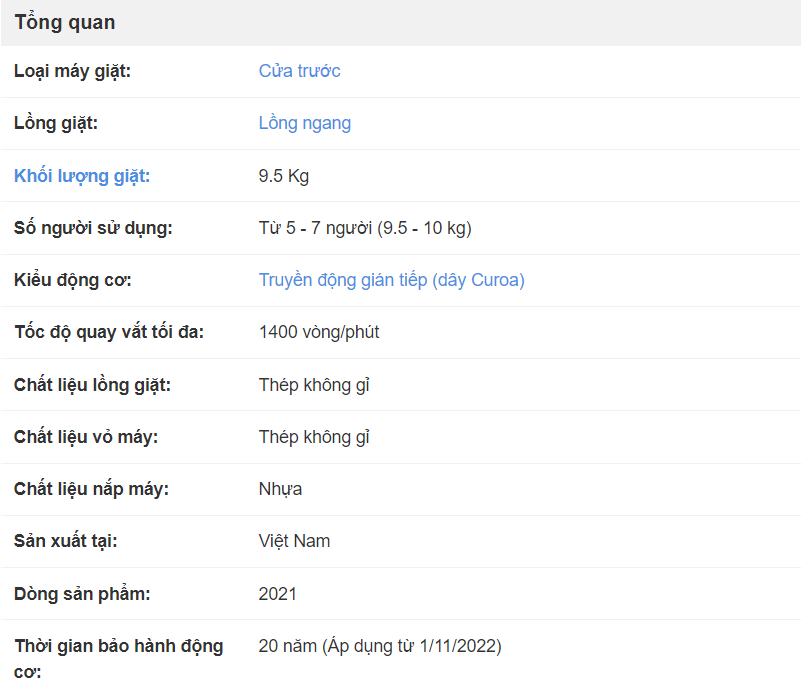Click the Tốc độ quay vắt tối đa label
The image size is (801, 694).
coord(109,332)
